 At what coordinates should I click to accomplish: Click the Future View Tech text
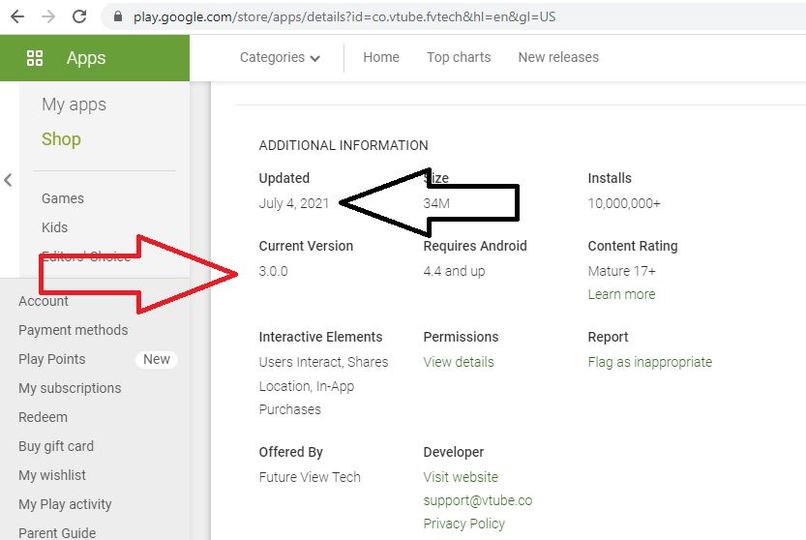(x=309, y=477)
